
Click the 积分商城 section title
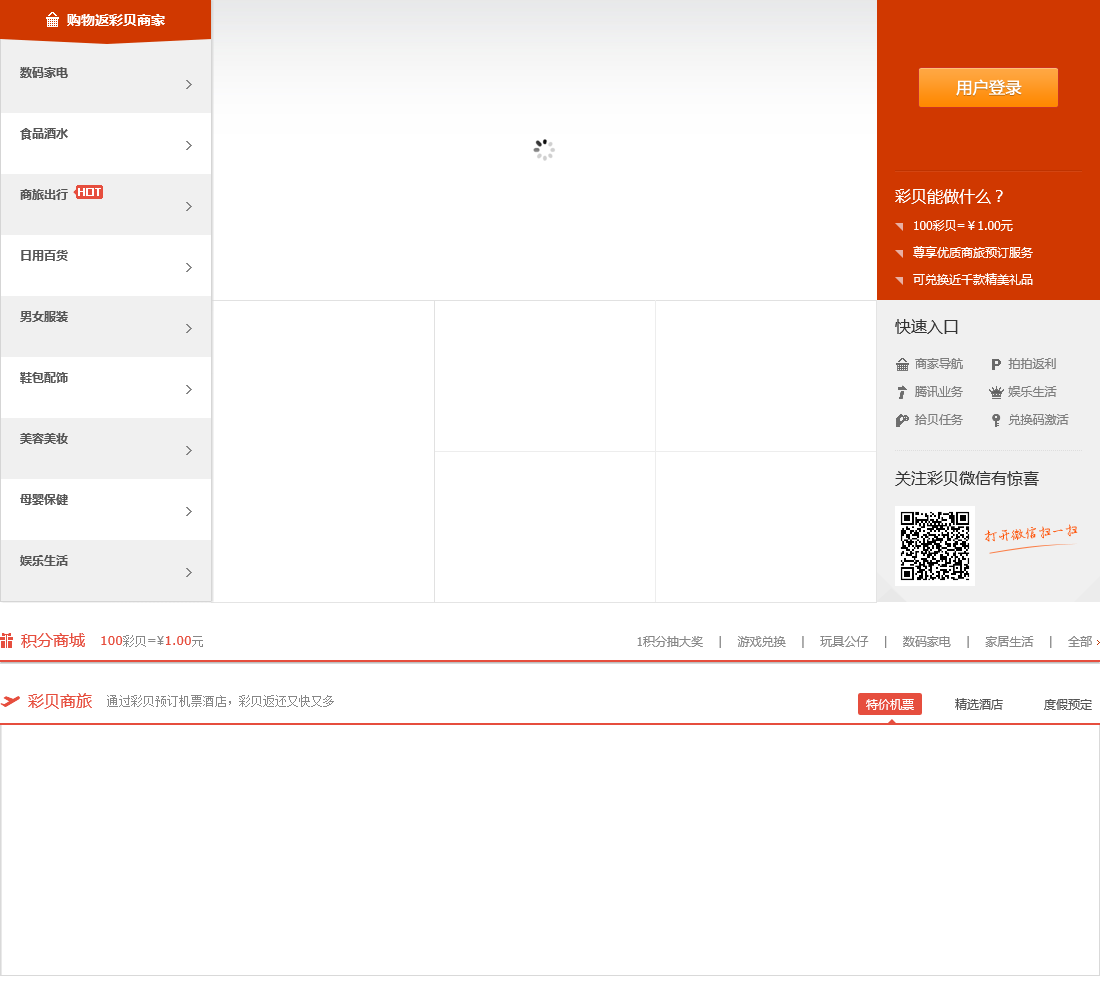53,641
